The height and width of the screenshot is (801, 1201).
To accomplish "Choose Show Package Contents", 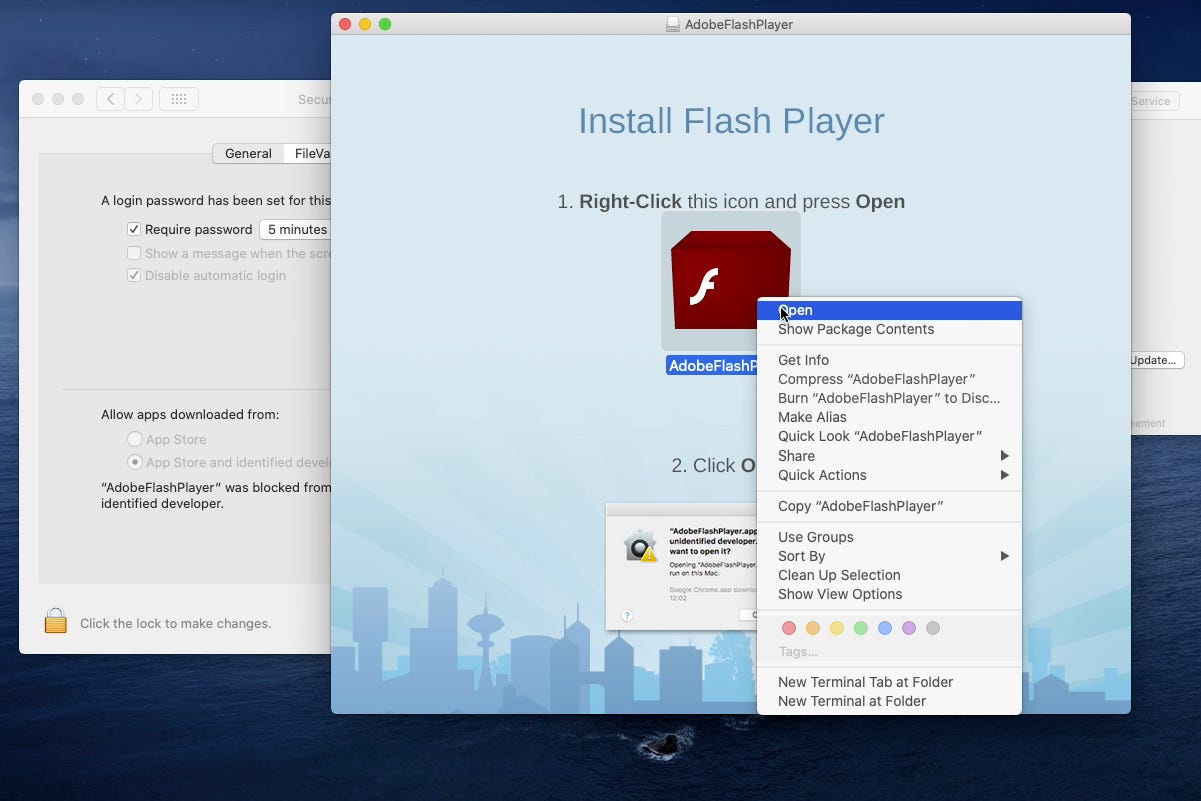I will pos(889,329).
